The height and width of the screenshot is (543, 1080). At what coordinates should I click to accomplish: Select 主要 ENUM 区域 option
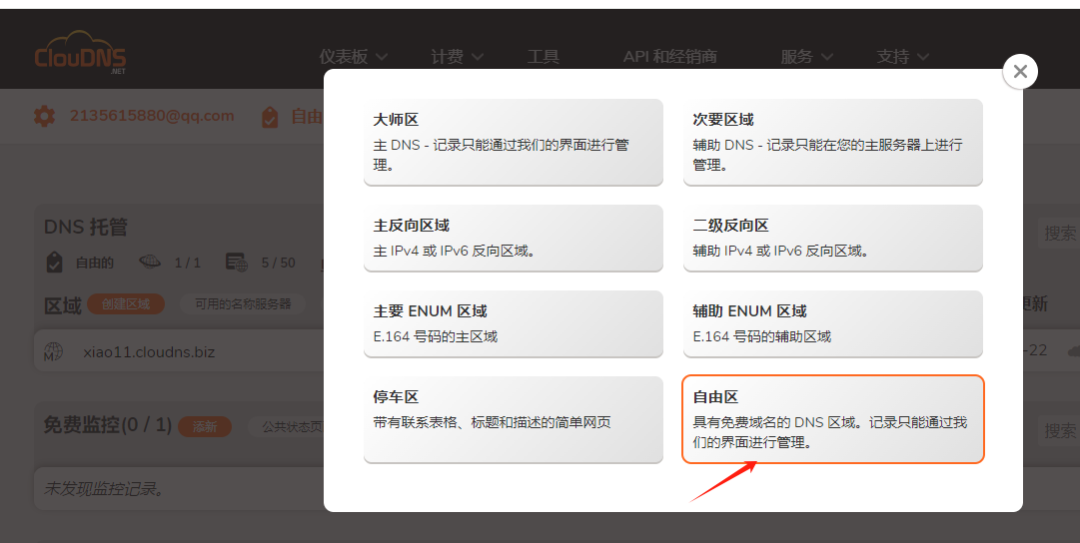pos(513,323)
